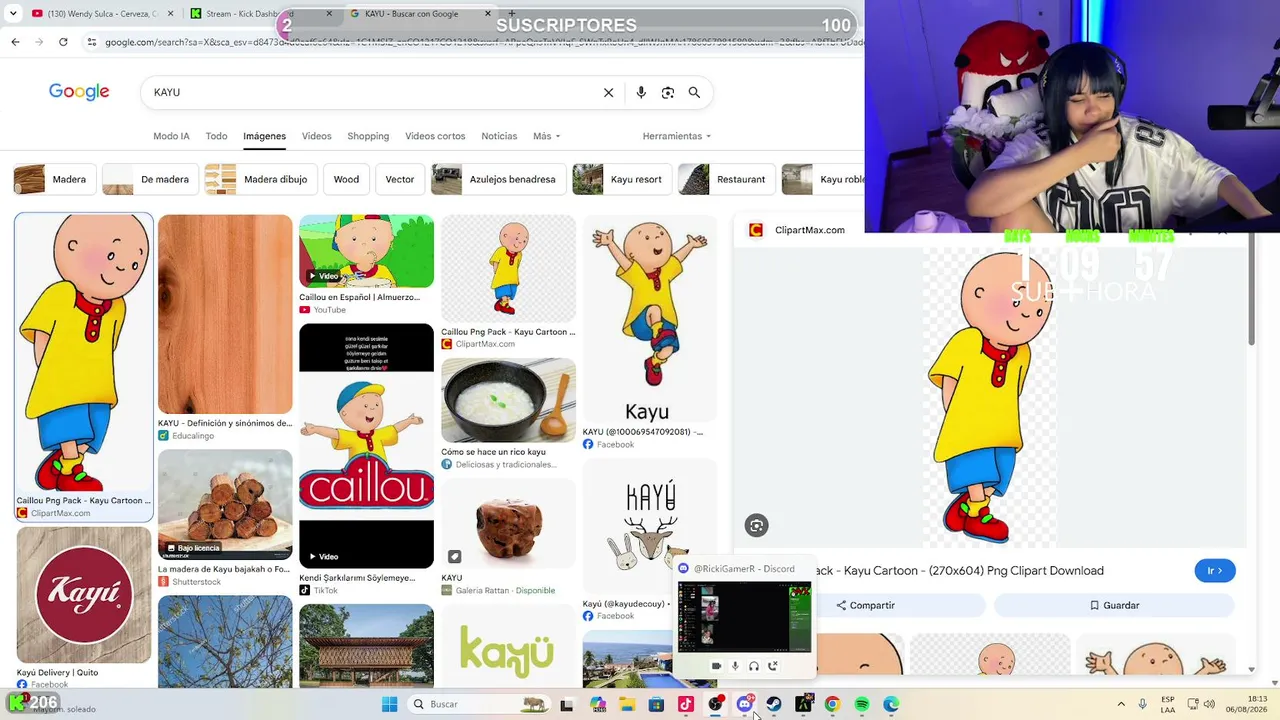
Task: Search inside the preview image with Lens
Action: click(756, 526)
